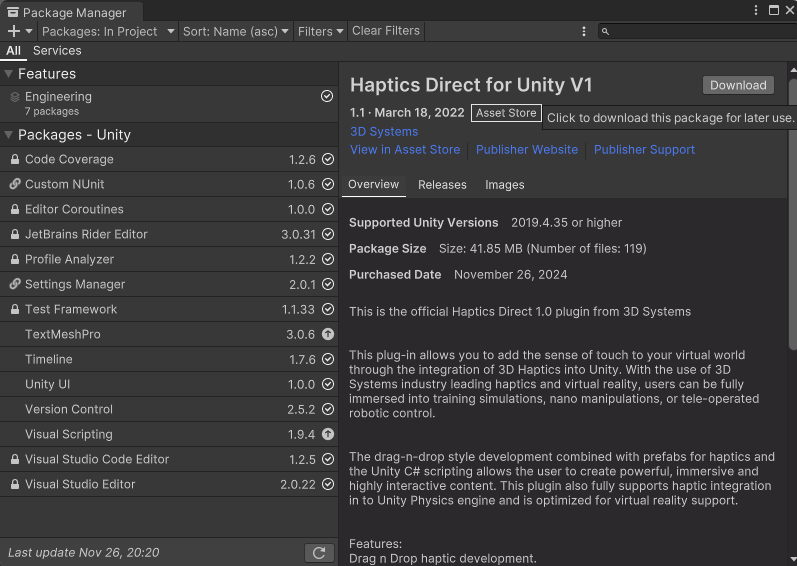
Task: Select the All tab
Action: point(13,51)
